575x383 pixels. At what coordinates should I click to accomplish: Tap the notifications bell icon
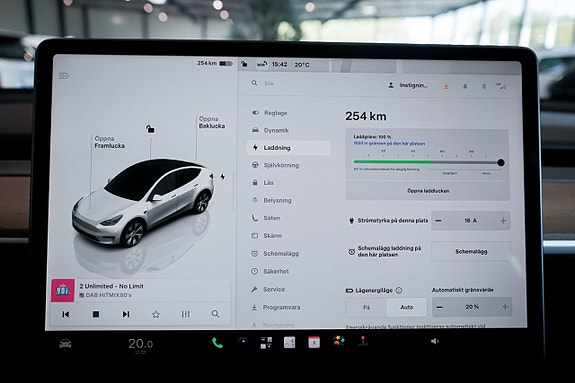click(465, 86)
